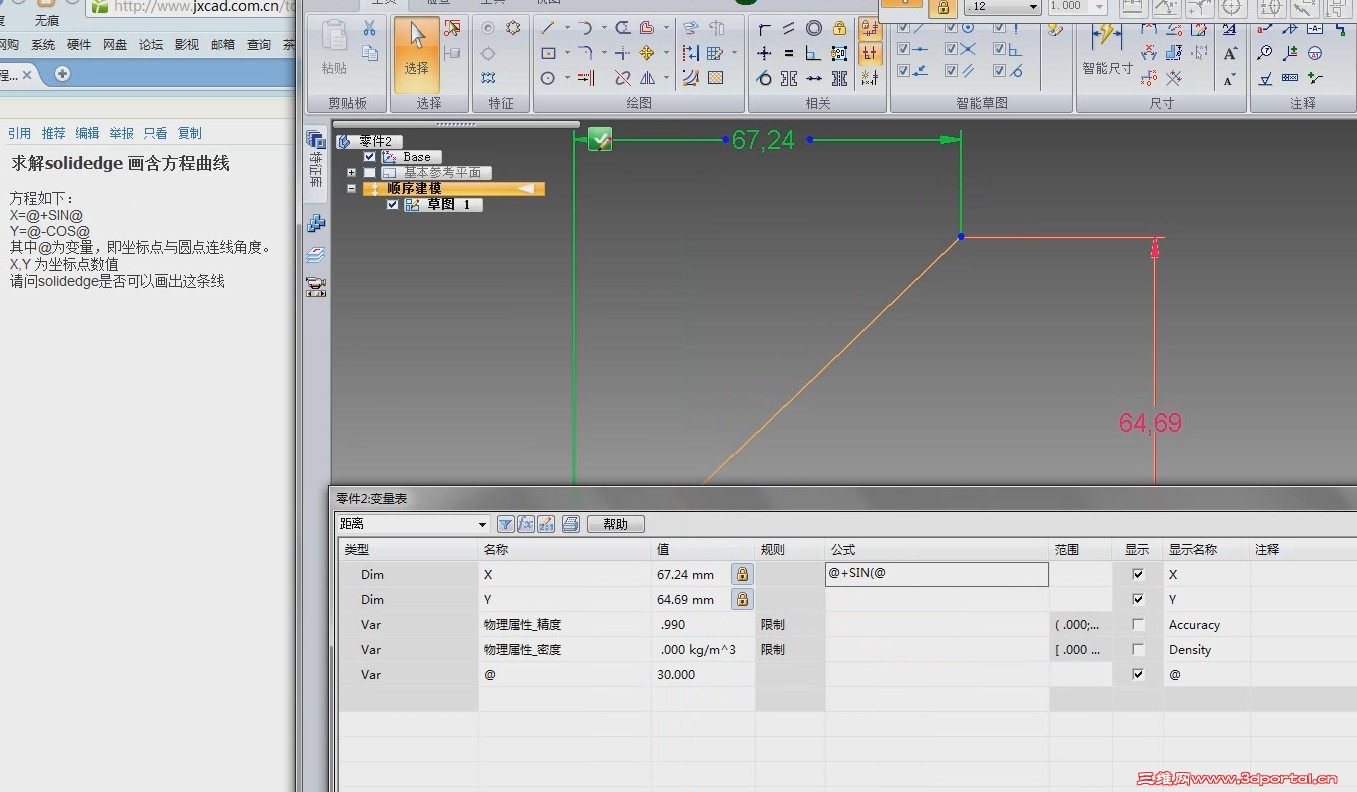Click the print icon in variable table
The height and width of the screenshot is (792, 1357).
[x=571, y=524]
